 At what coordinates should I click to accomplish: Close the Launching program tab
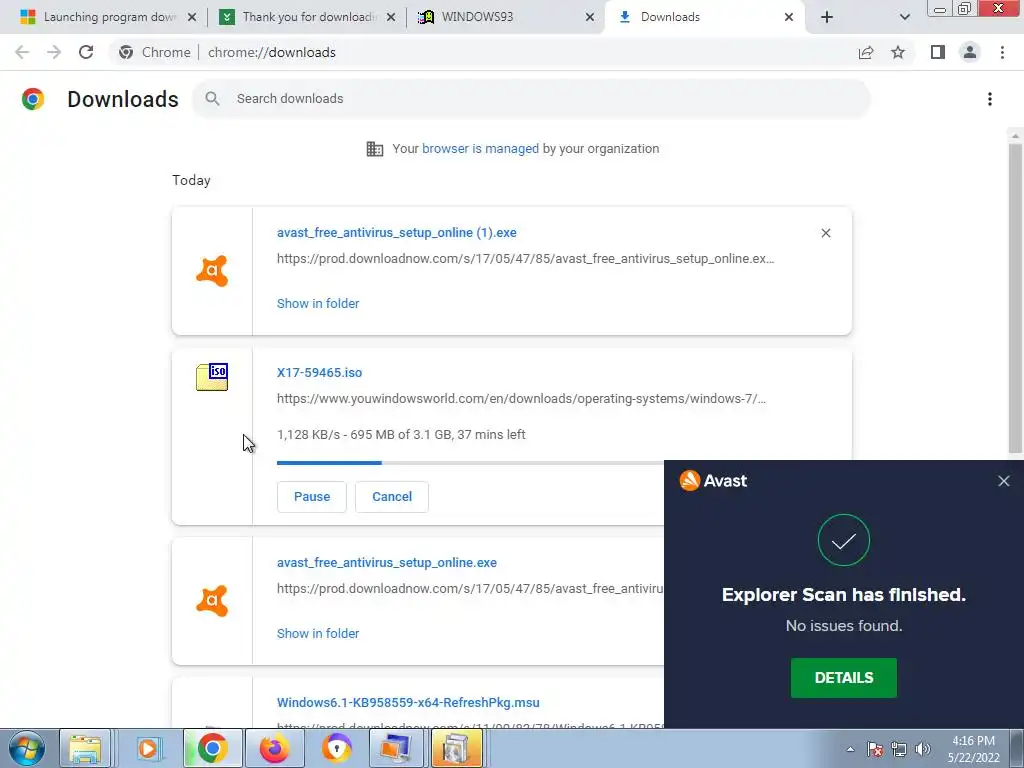(192, 17)
